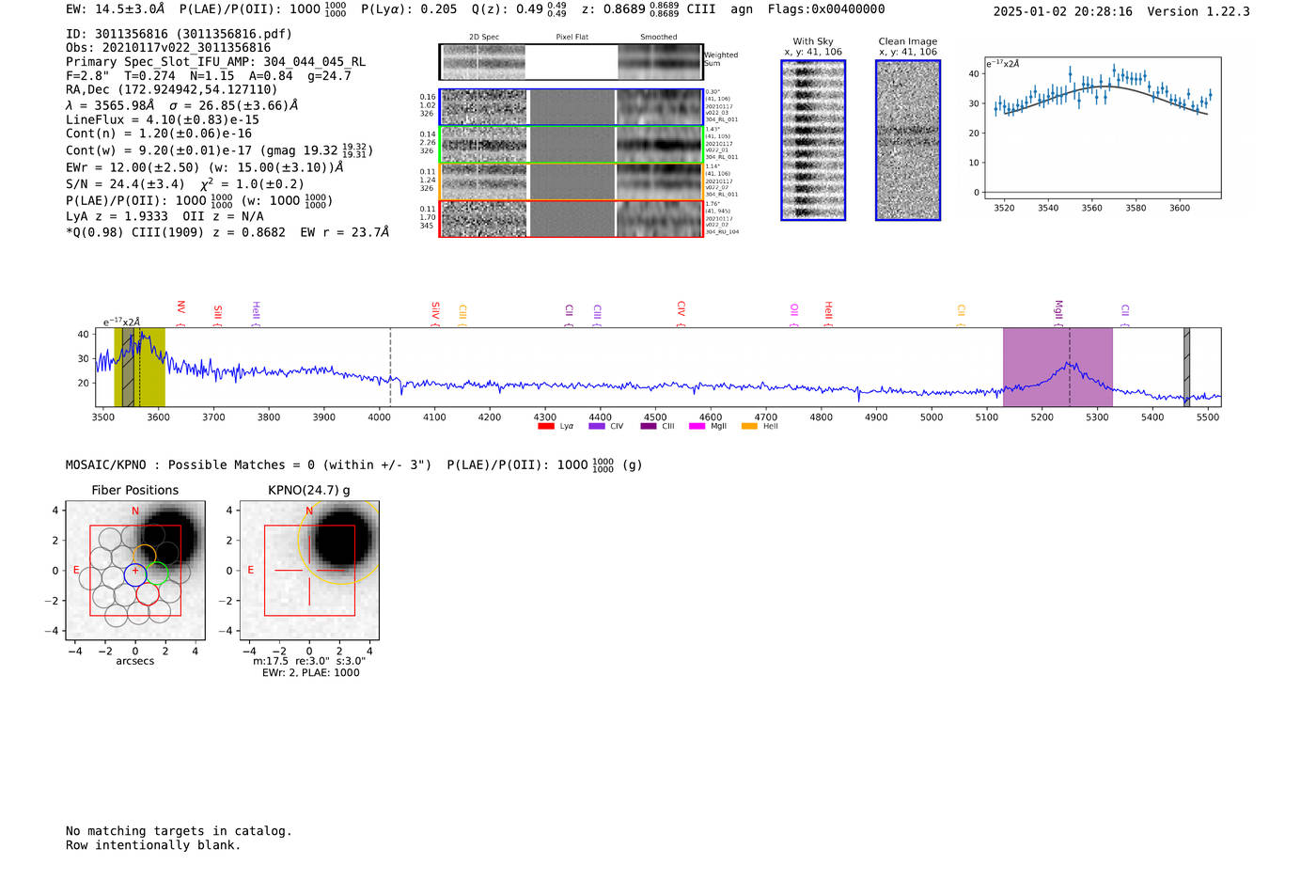Open the Clean Image cutout
This screenshot has height=896, width=1316.
pos(908,140)
